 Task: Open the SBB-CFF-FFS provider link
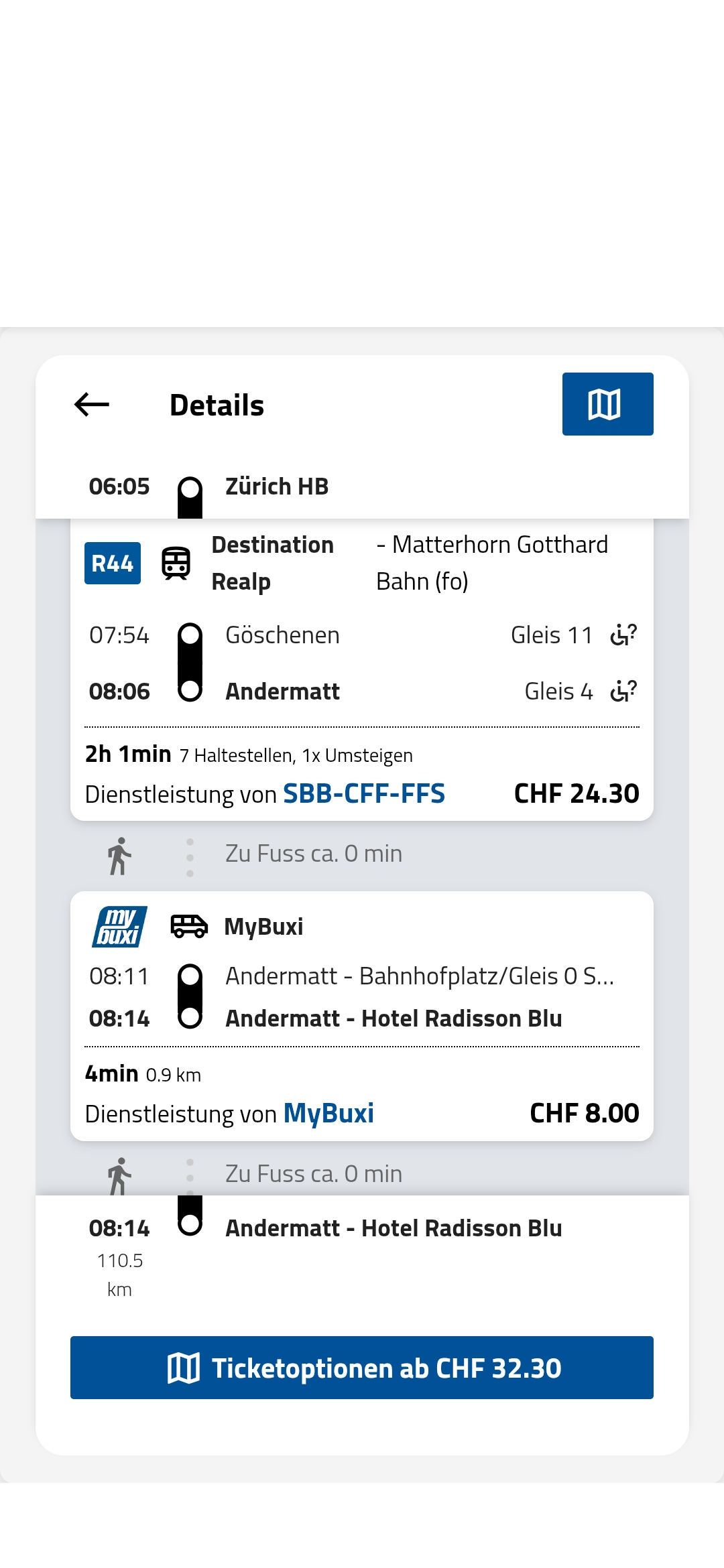coord(364,793)
